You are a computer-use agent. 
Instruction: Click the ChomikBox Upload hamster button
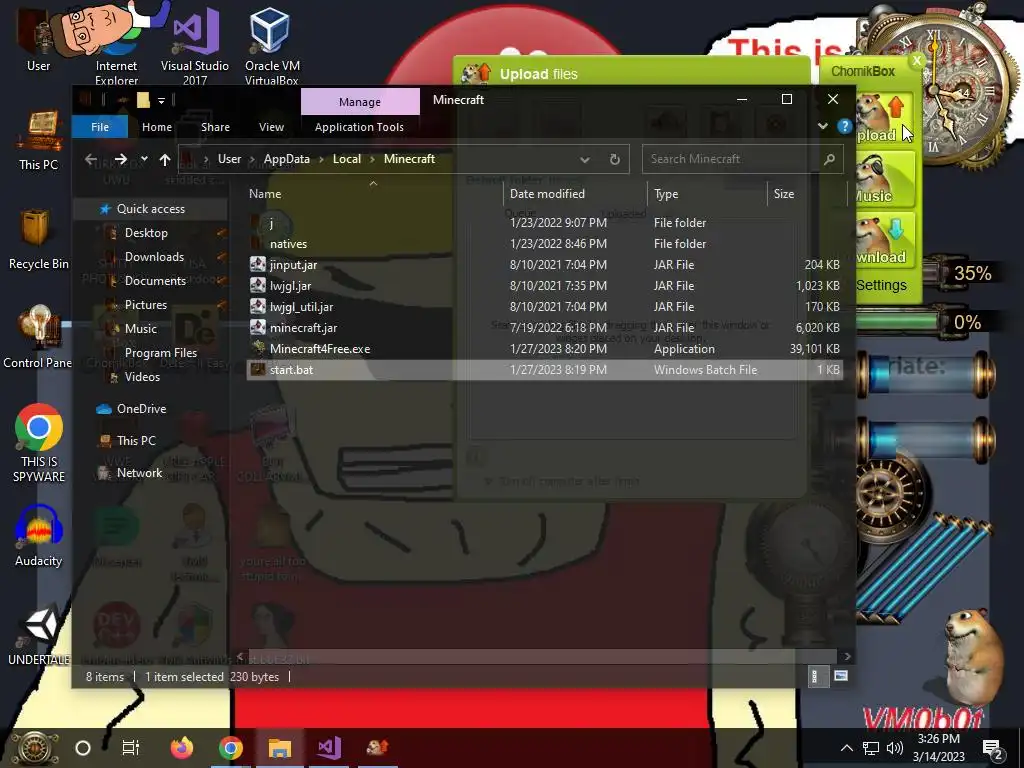[x=883, y=119]
